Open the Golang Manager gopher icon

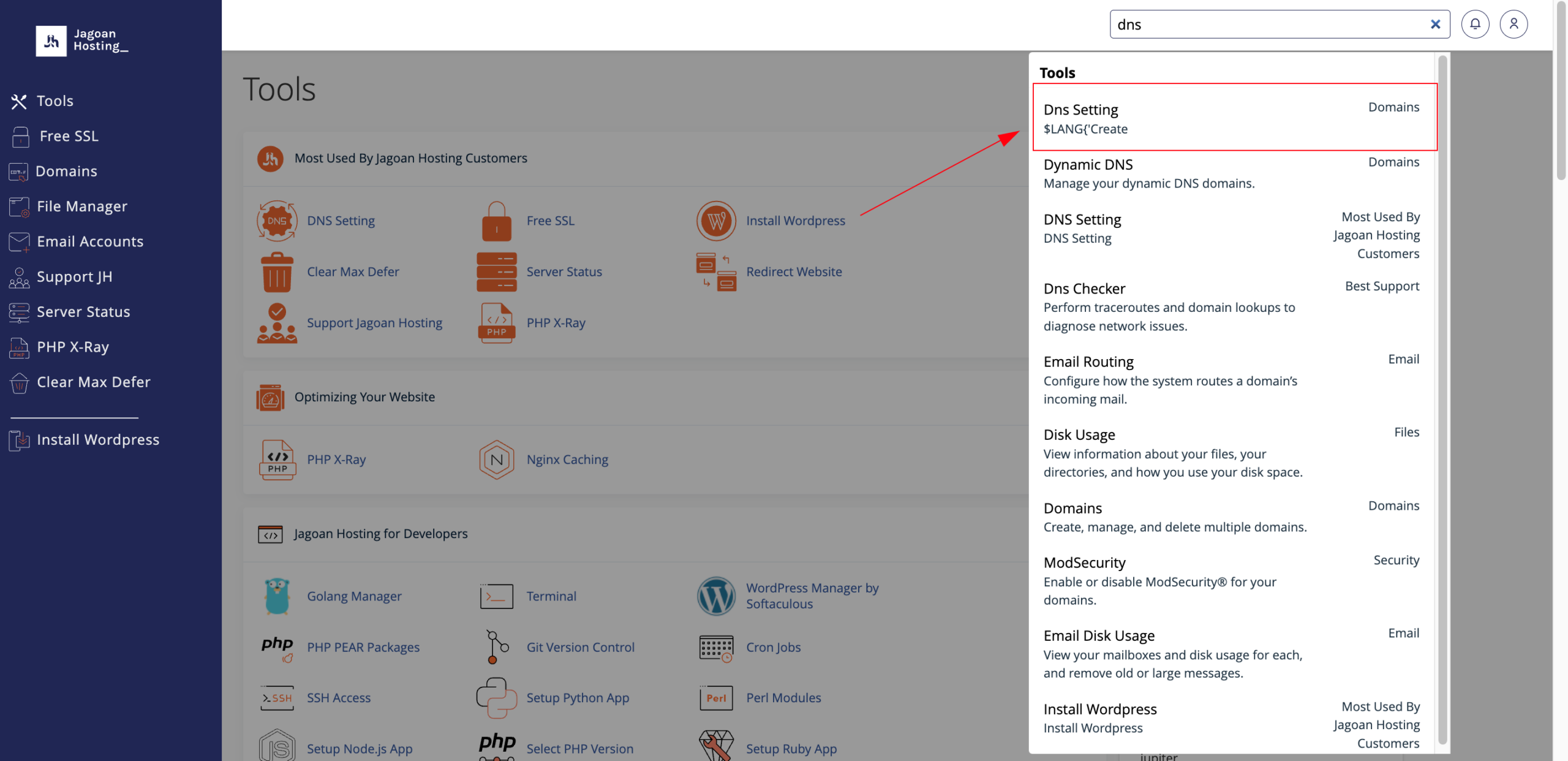277,596
